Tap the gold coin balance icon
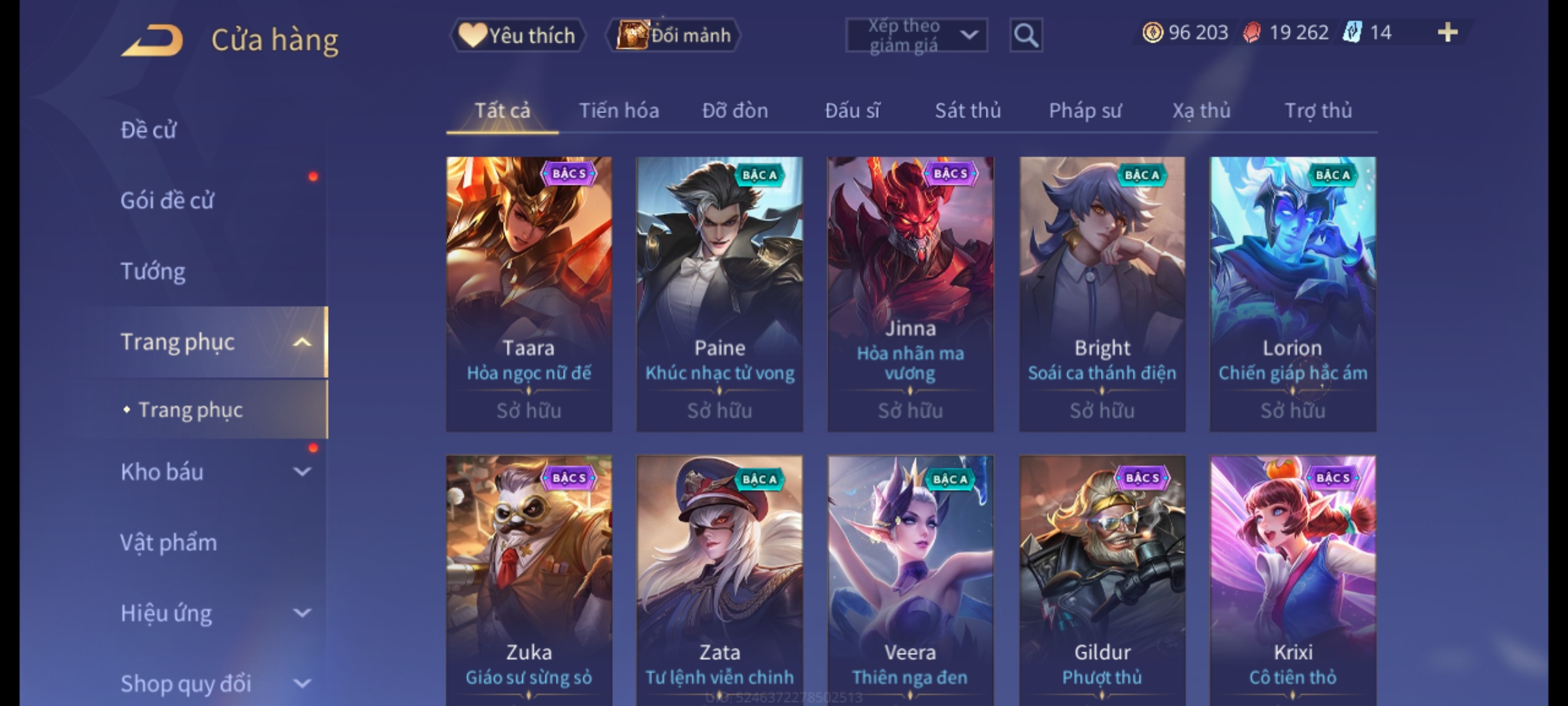 [1152, 32]
